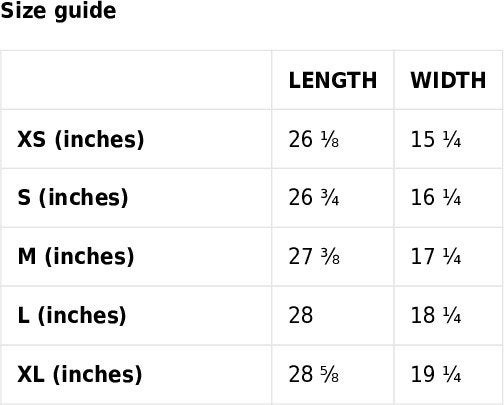Image resolution: width=504 pixels, height=405 pixels.
Task: Select the M length value 27 ⅜
Action: point(314,256)
